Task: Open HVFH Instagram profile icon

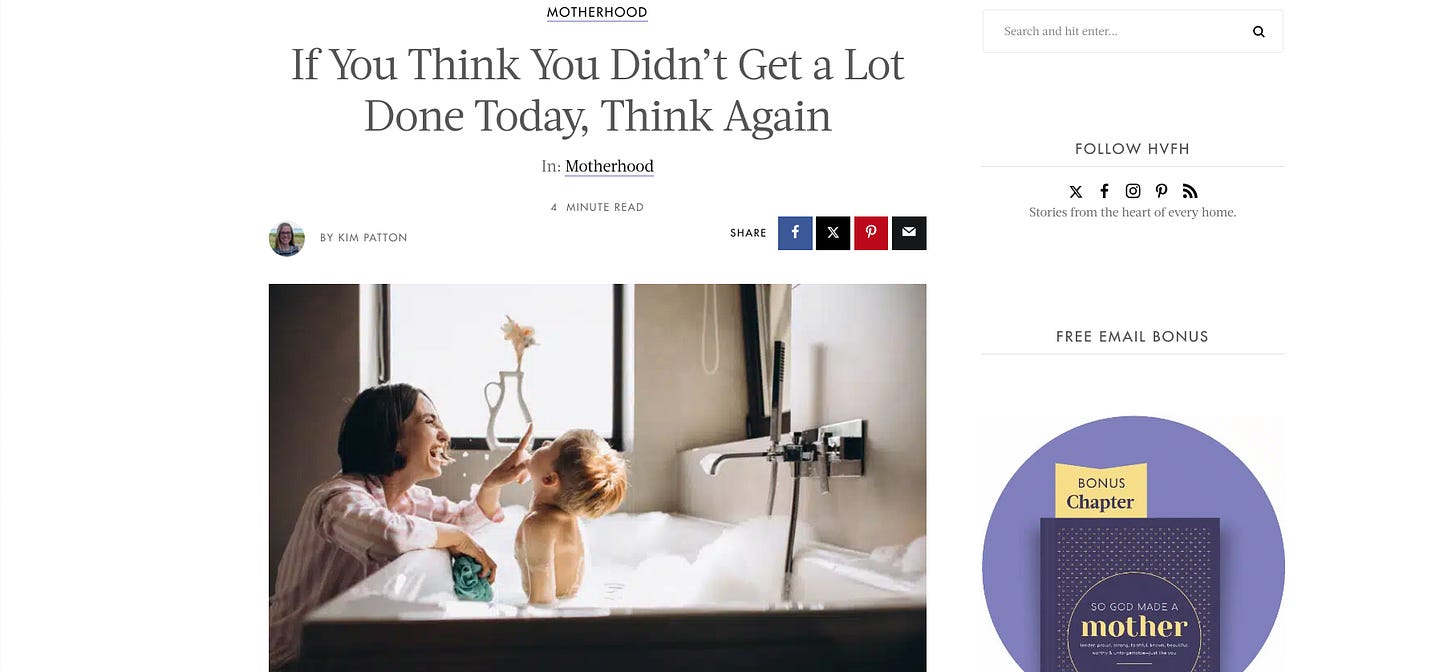Action: click(1133, 191)
